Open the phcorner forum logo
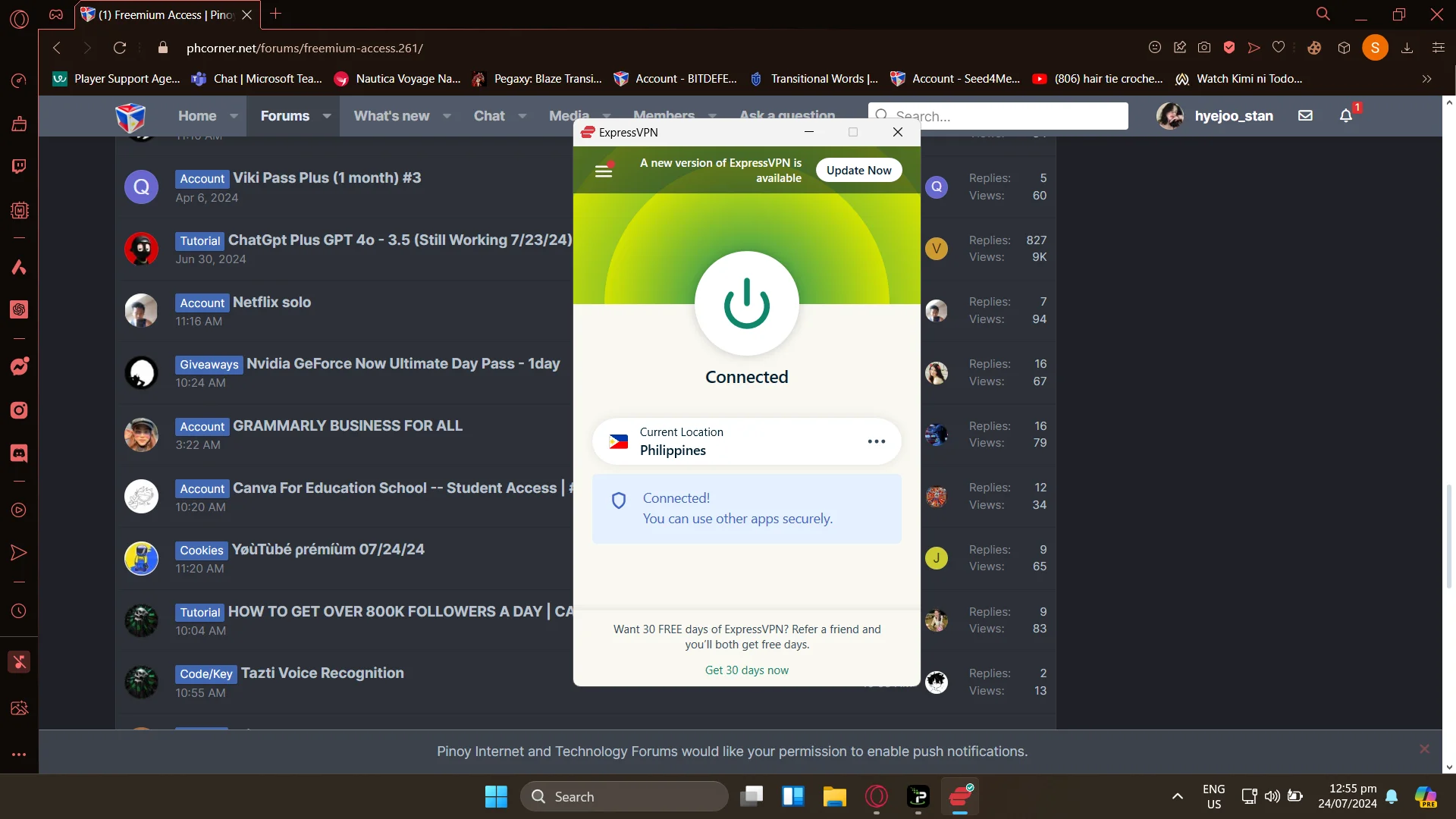The height and width of the screenshot is (819, 1456). (x=130, y=117)
